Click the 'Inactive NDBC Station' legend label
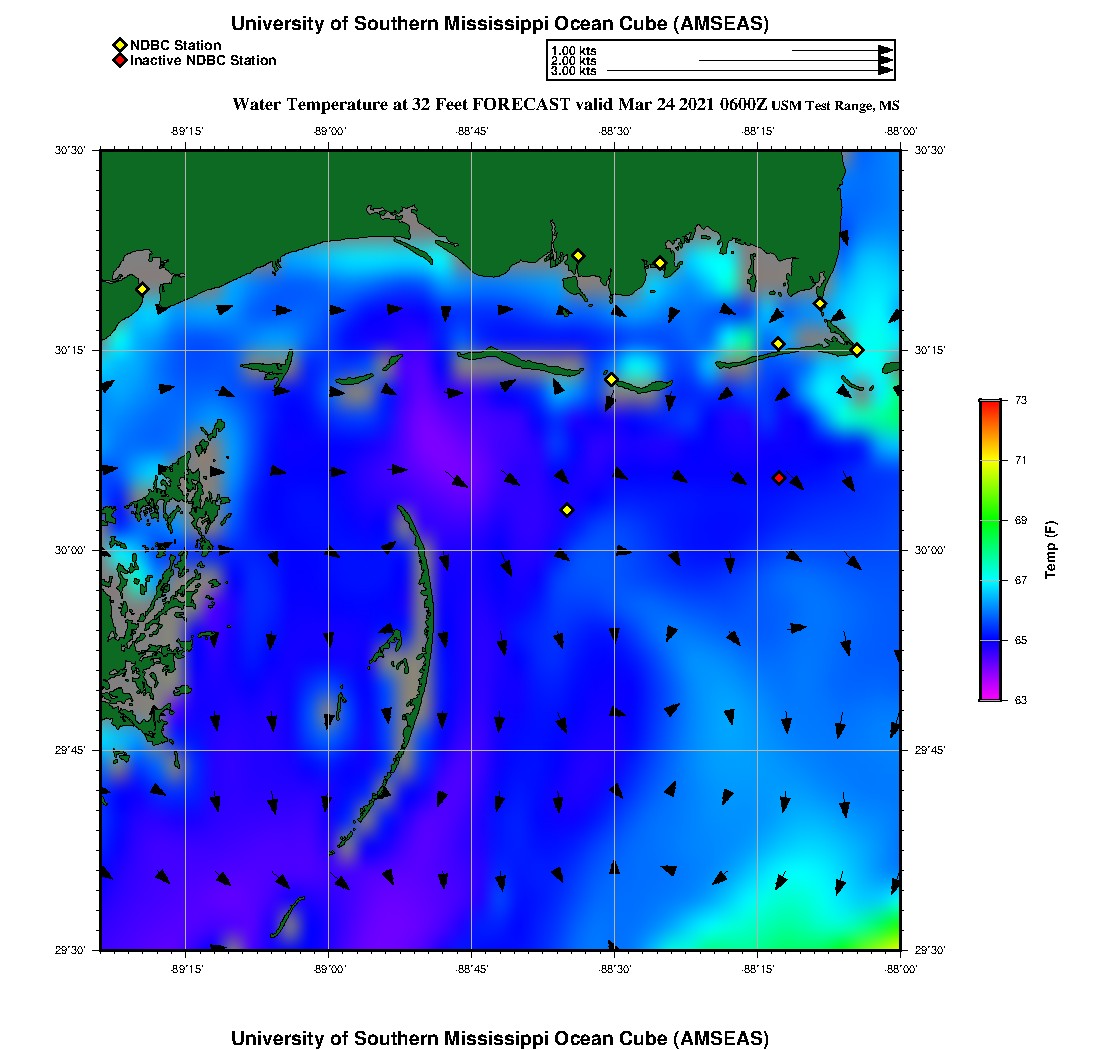This screenshot has width=1100, height=1050. click(x=203, y=60)
